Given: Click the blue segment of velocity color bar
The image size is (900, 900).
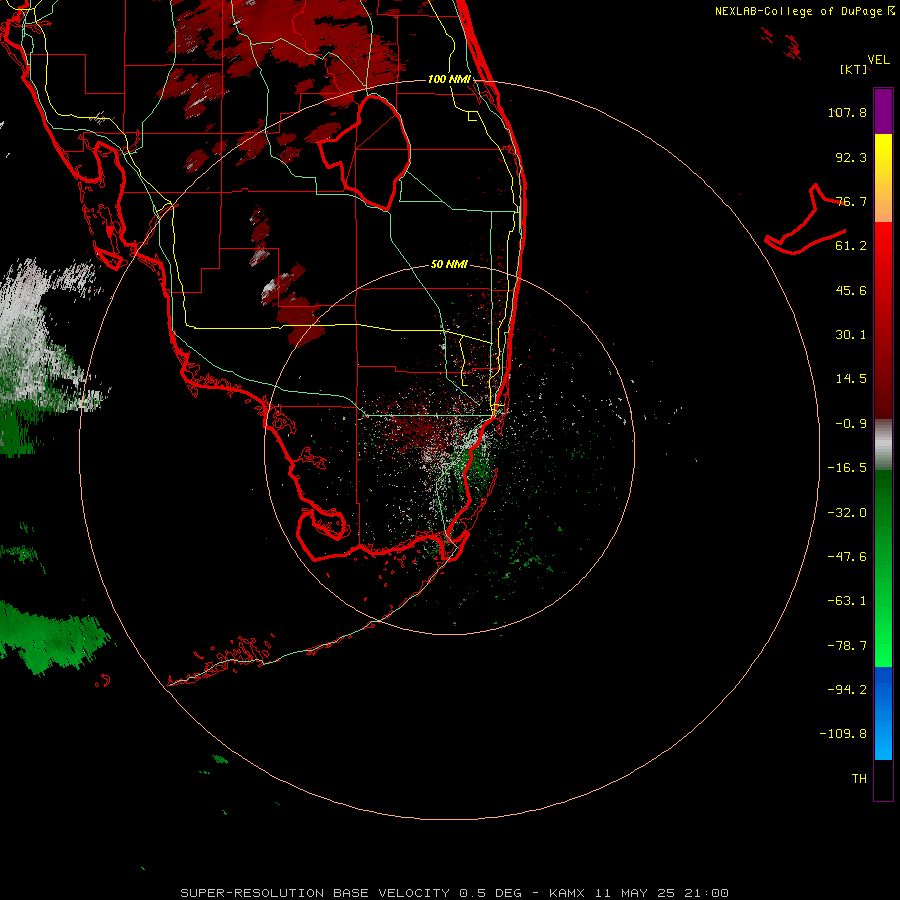Looking at the screenshot, I should 883,713.
